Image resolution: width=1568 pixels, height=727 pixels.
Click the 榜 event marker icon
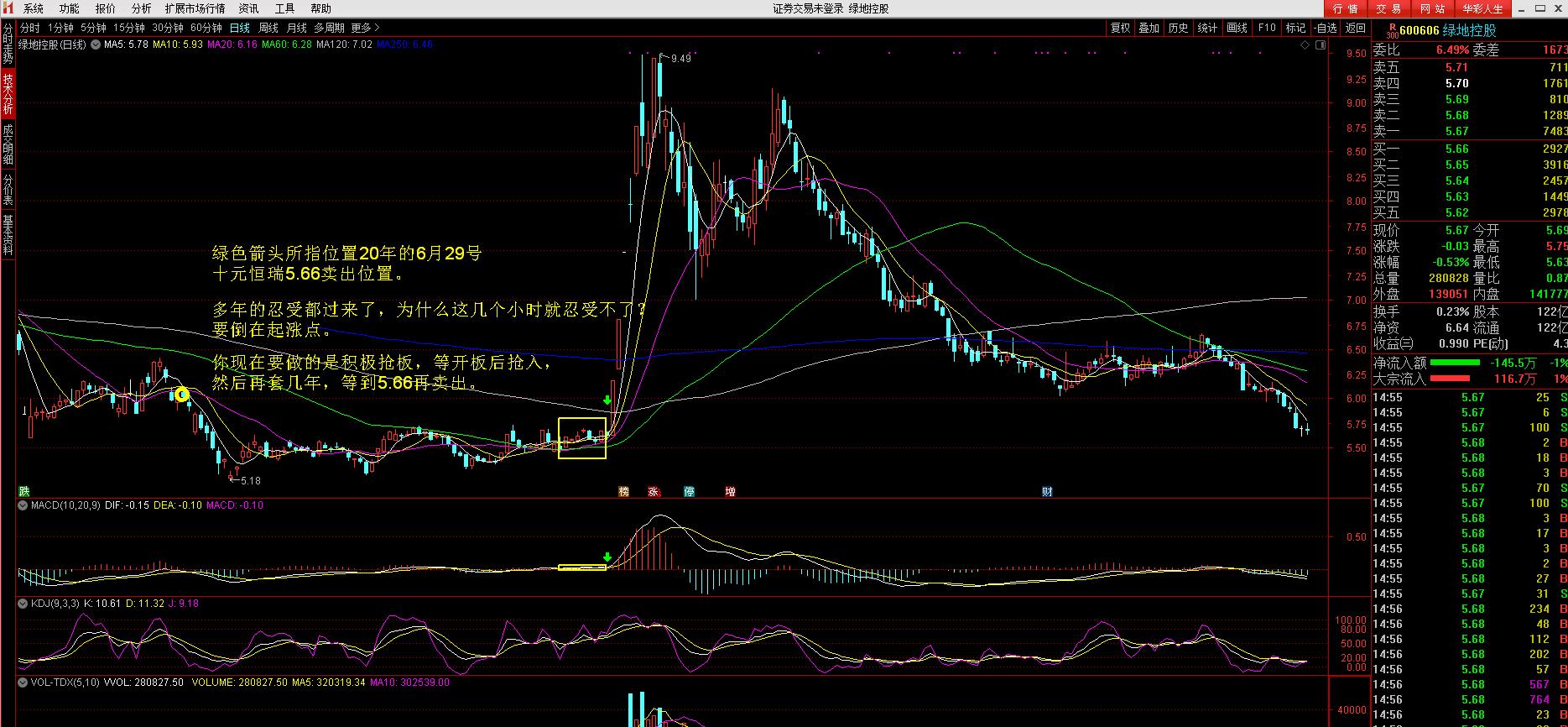pyautogui.click(x=623, y=492)
